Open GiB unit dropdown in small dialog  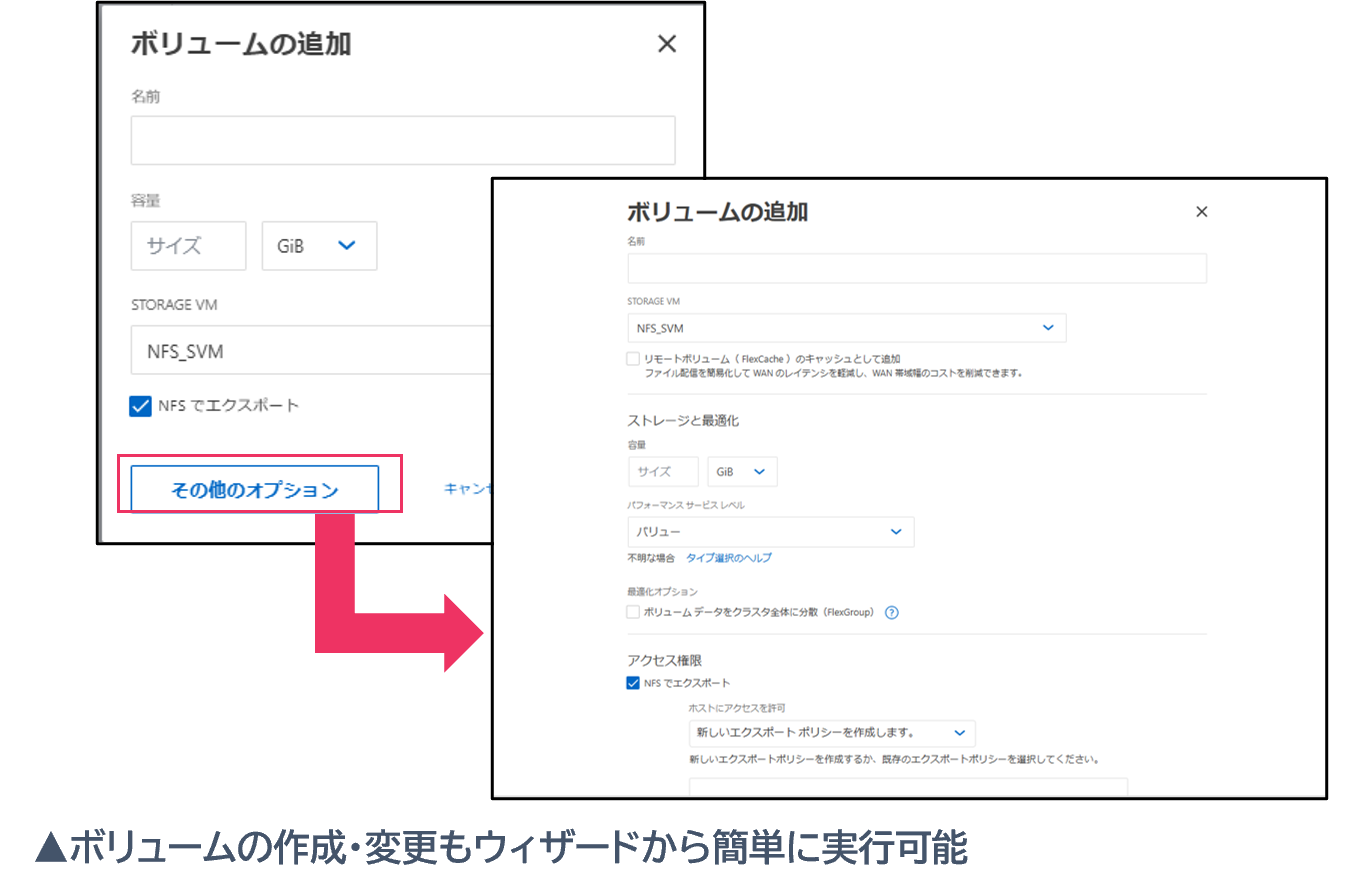tap(319, 246)
